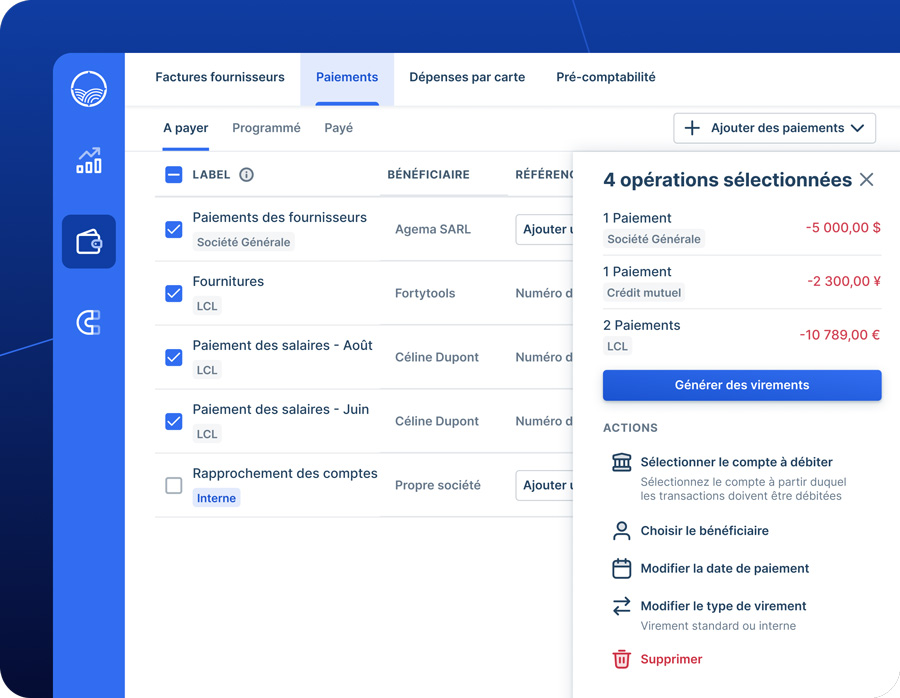900x698 pixels.
Task: Click the person icon for beneficiary
Action: [621, 531]
